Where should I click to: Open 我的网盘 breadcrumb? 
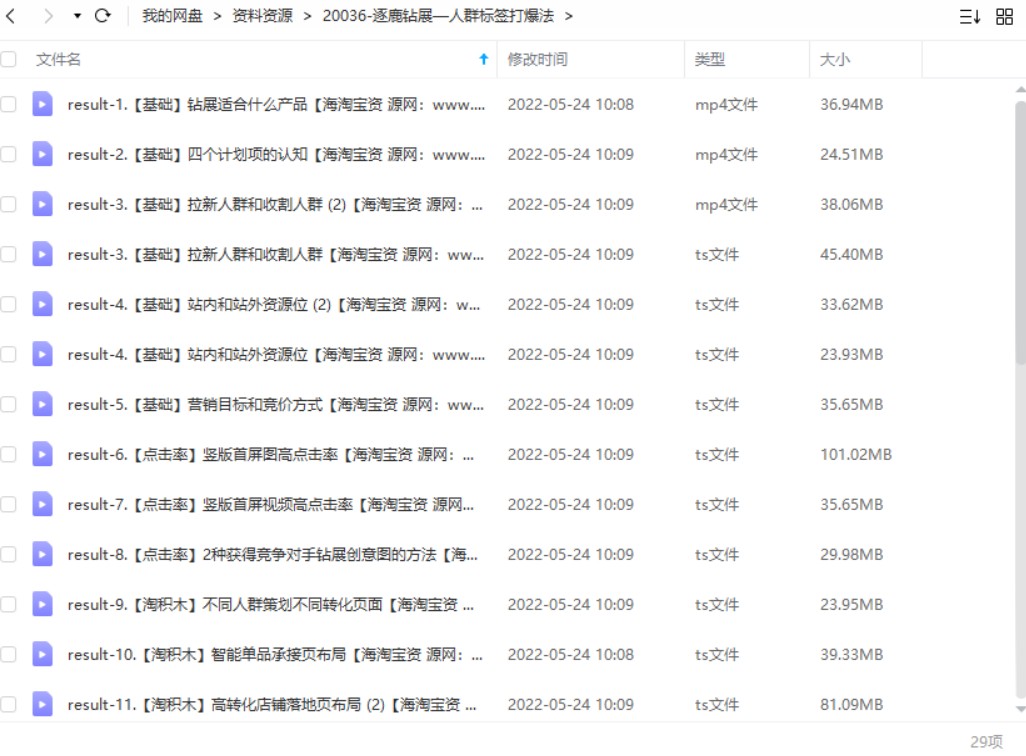[x=172, y=16]
